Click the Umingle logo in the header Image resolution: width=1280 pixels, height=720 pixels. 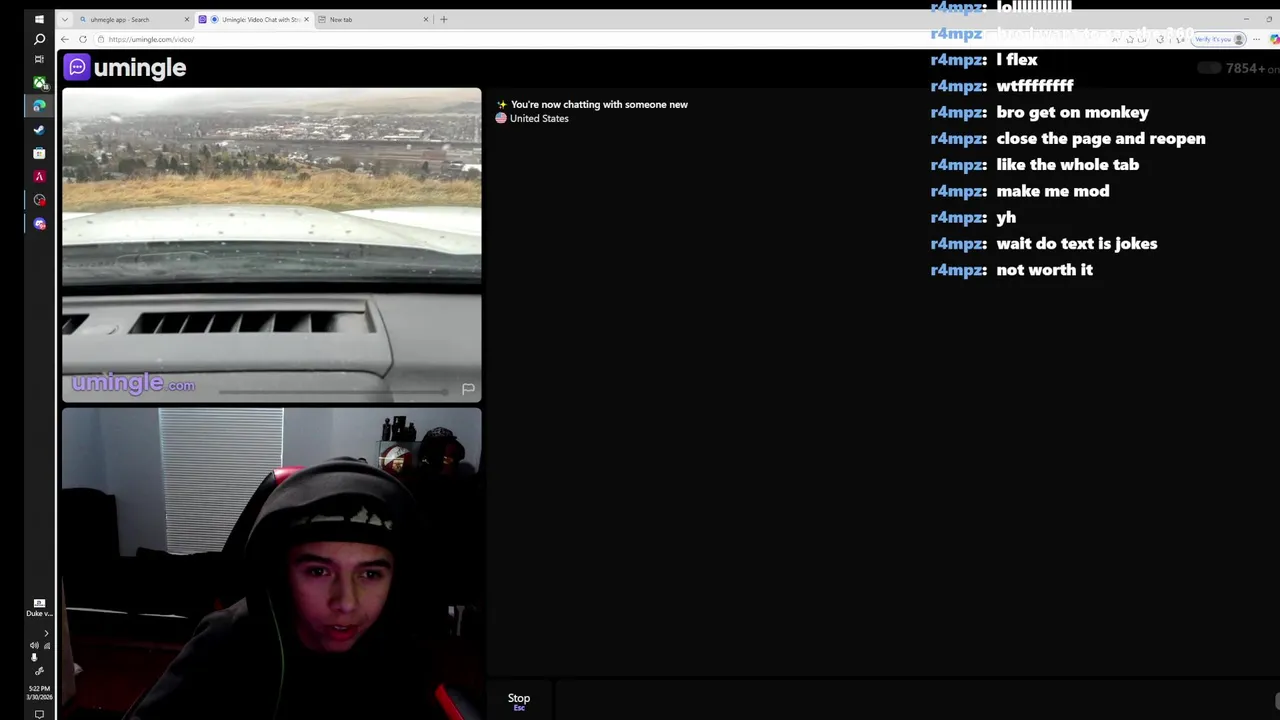point(125,67)
